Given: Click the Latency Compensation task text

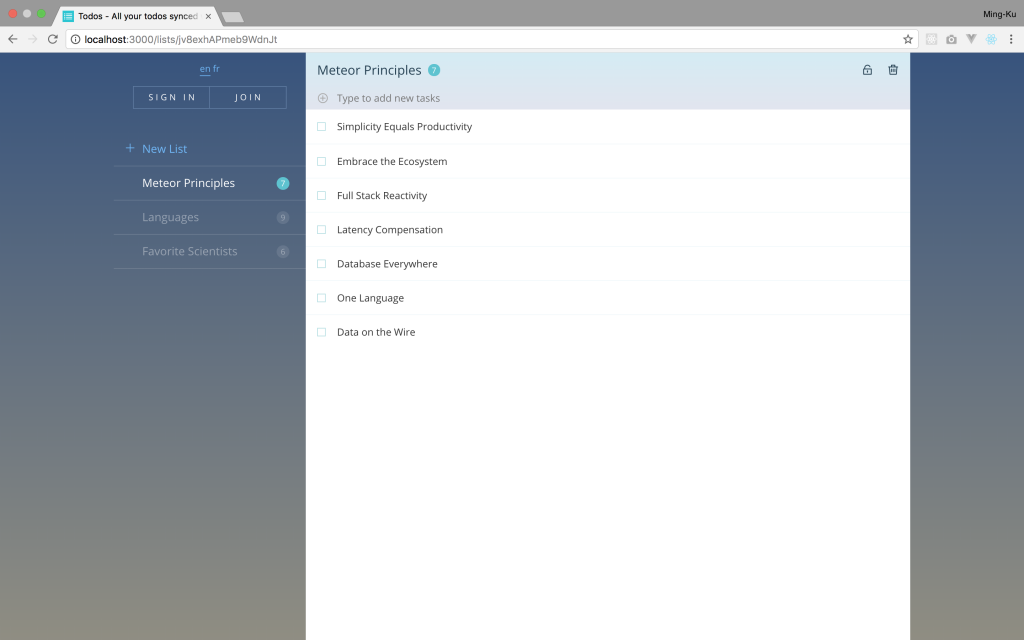Looking at the screenshot, I should pos(390,229).
